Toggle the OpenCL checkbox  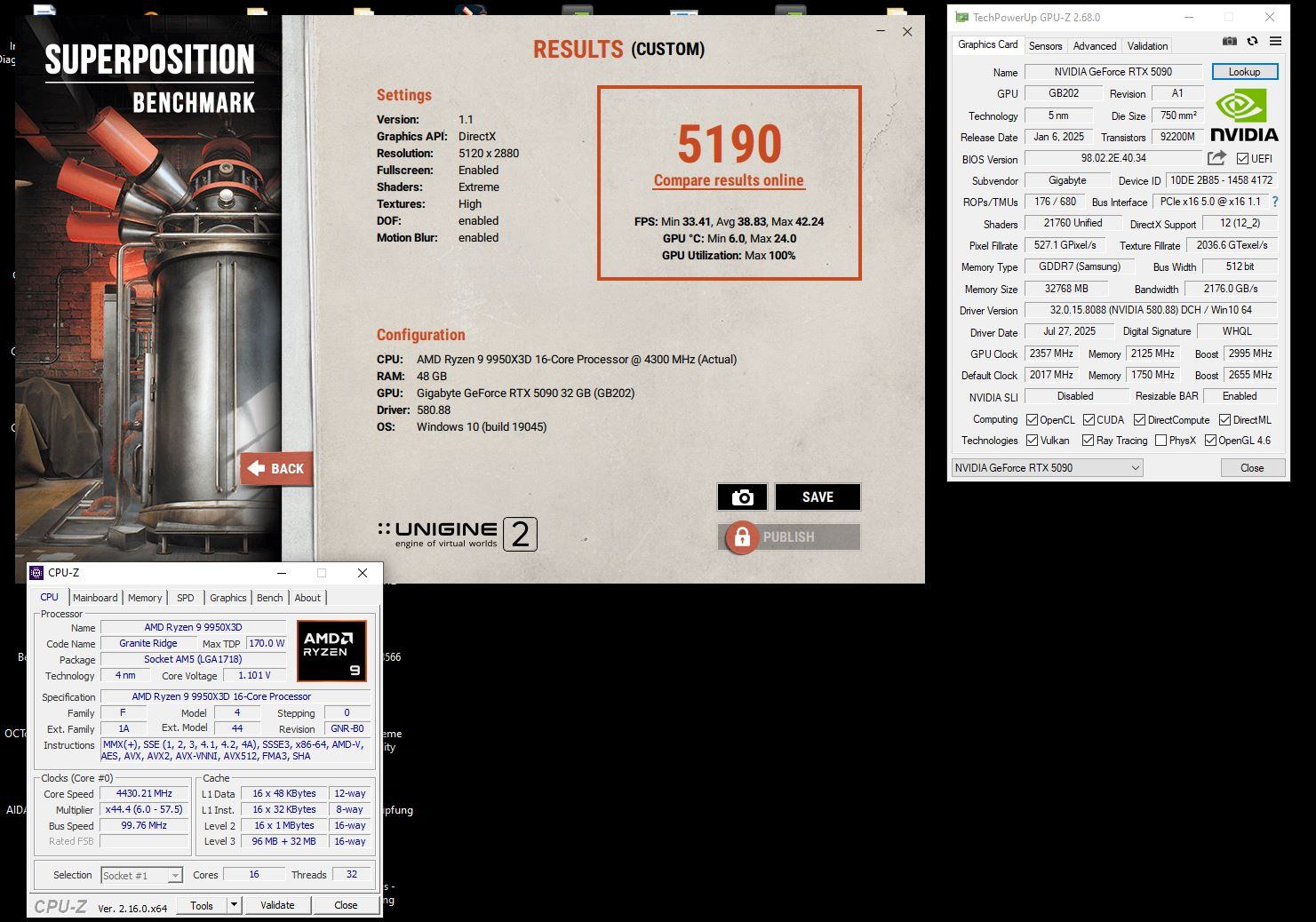1032,420
